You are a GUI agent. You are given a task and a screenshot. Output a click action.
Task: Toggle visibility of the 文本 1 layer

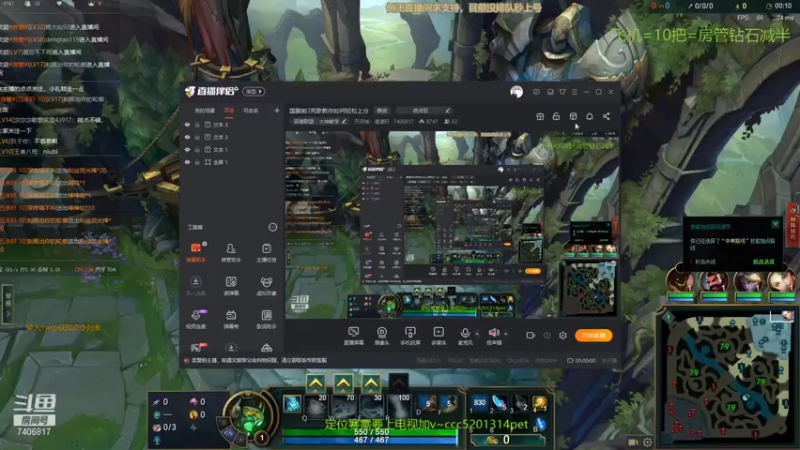coord(187,149)
